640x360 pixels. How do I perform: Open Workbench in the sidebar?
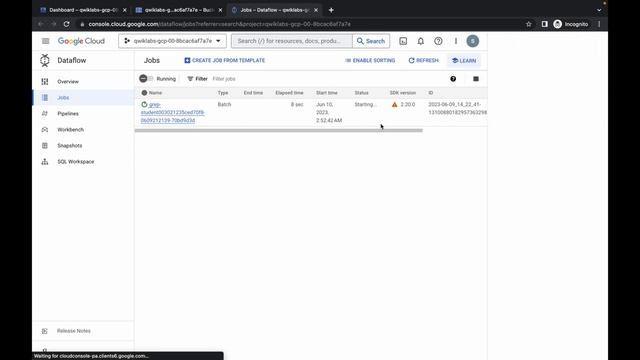tap(70, 129)
